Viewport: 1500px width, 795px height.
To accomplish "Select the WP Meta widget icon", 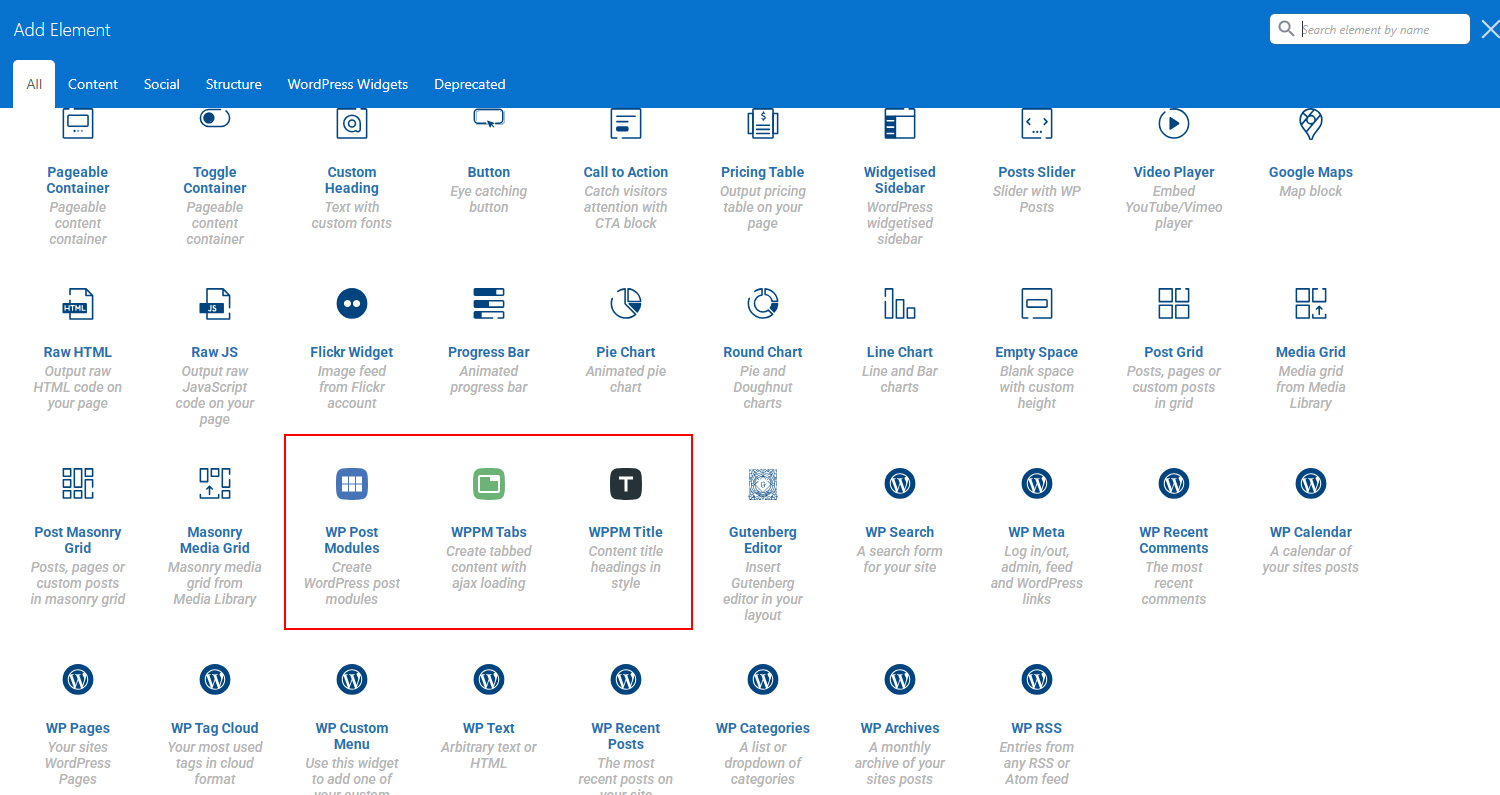I will click(1037, 484).
